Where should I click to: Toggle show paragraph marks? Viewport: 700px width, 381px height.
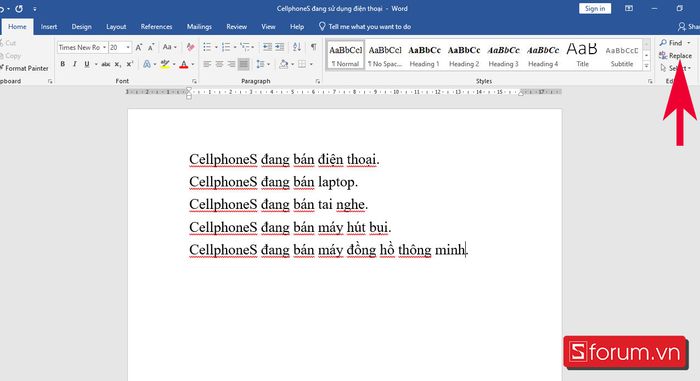point(314,47)
